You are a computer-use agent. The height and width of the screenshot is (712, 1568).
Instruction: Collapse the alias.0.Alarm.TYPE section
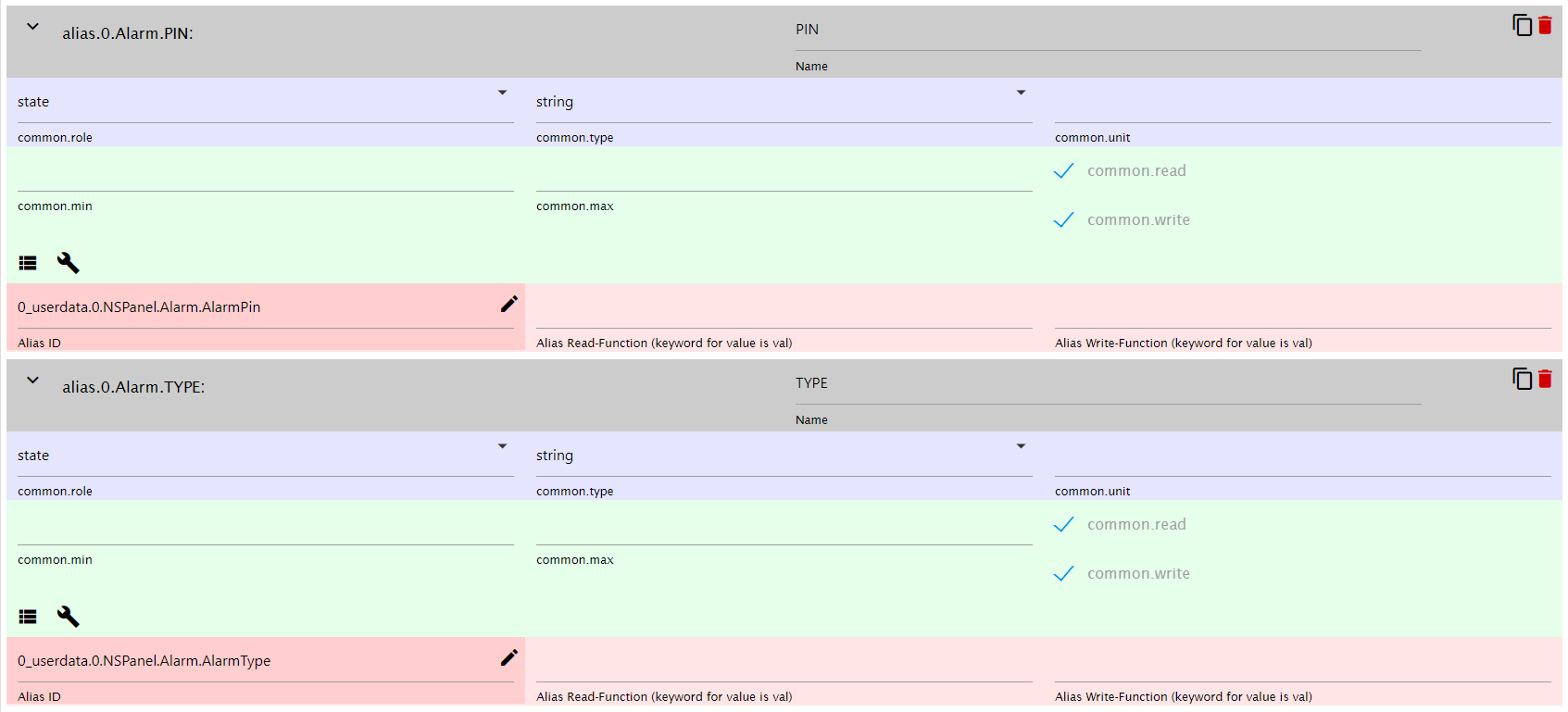32,381
